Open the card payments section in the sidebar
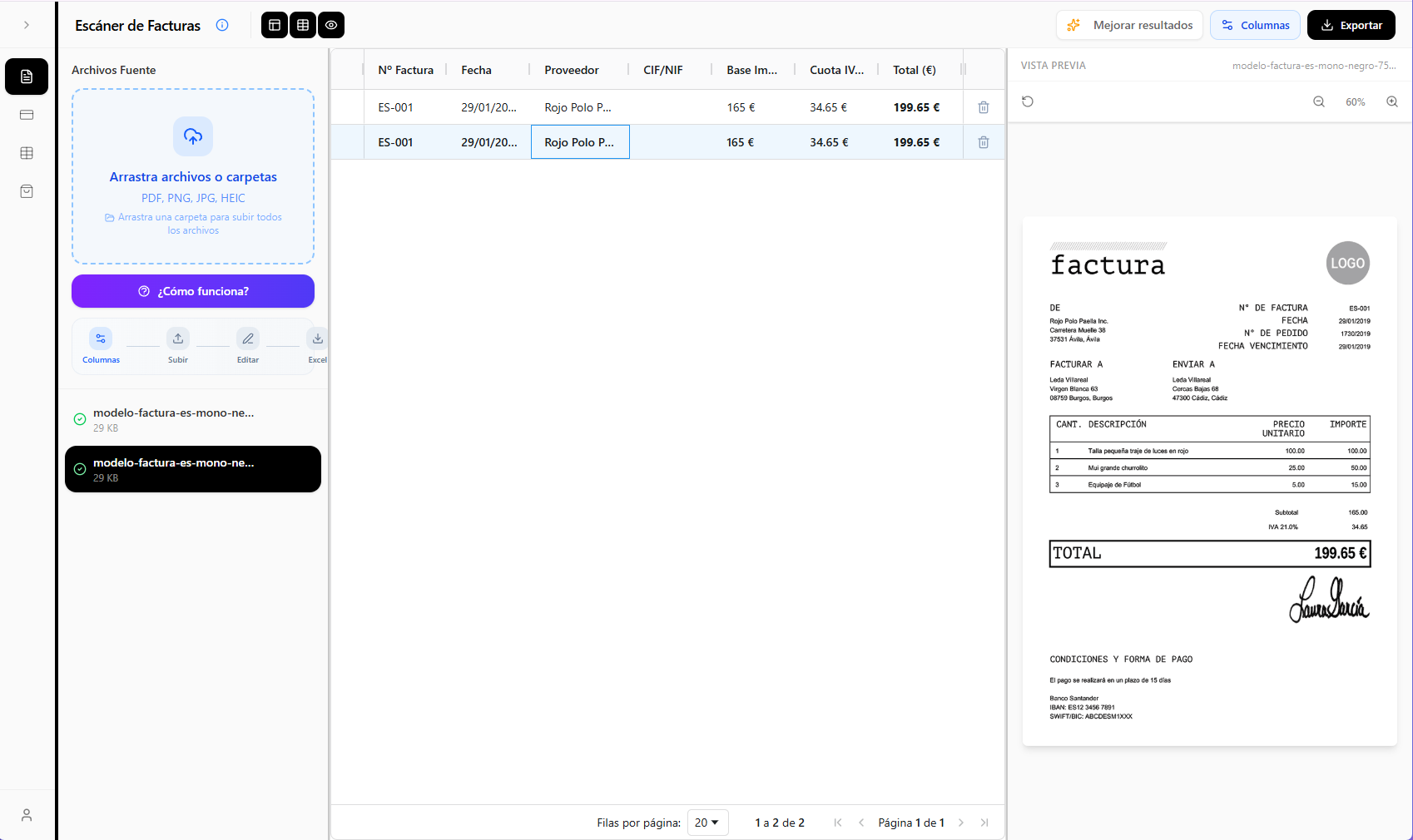The image size is (1413, 840). pos(26,115)
